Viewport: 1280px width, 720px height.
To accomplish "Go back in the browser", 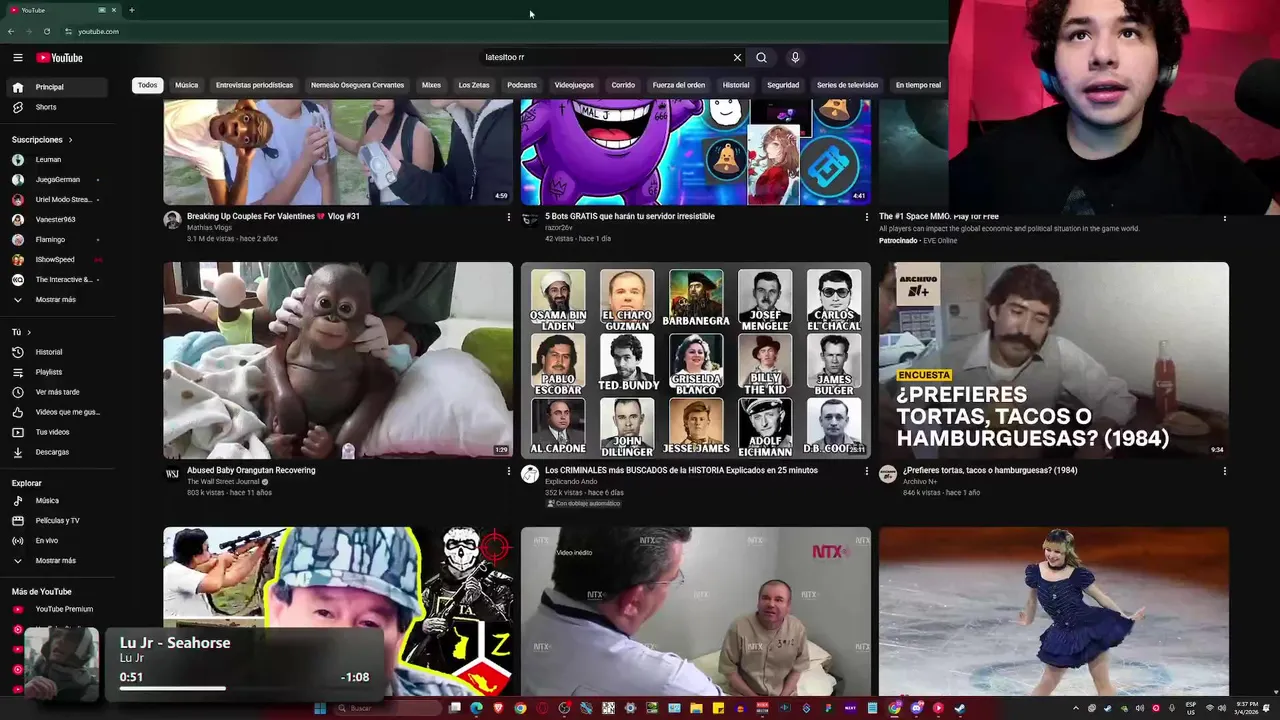I will pos(11,31).
